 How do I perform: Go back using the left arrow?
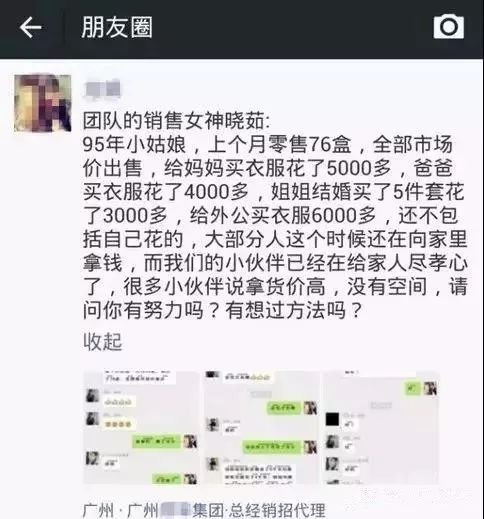click(31, 27)
